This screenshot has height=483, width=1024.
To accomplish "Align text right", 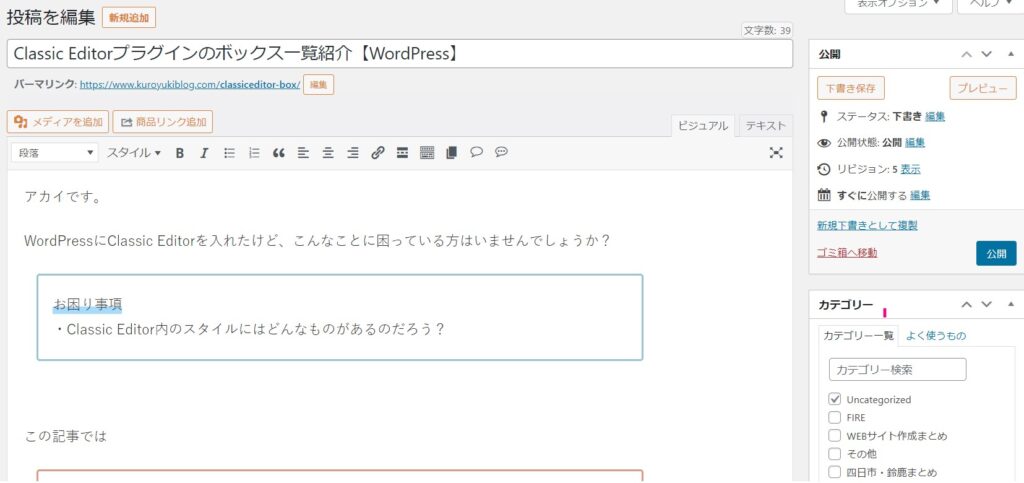I will pos(353,153).
